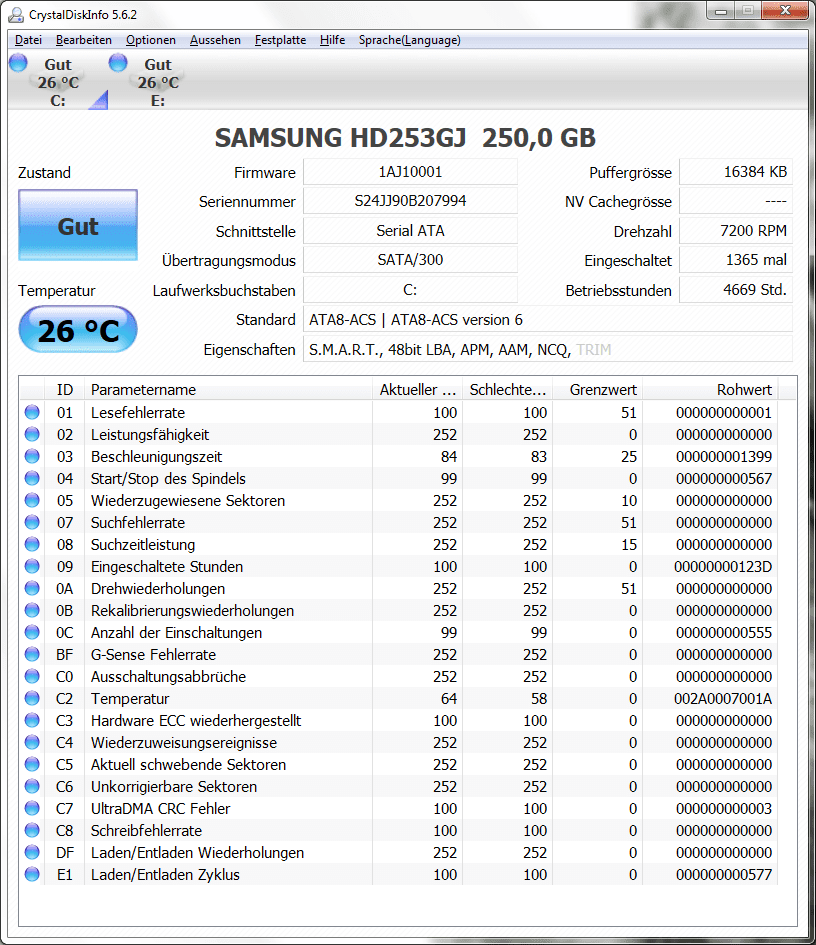This screenshot has height=945, width=816.
Task: Click the Grenzwert column header
Action: (597, 390)
